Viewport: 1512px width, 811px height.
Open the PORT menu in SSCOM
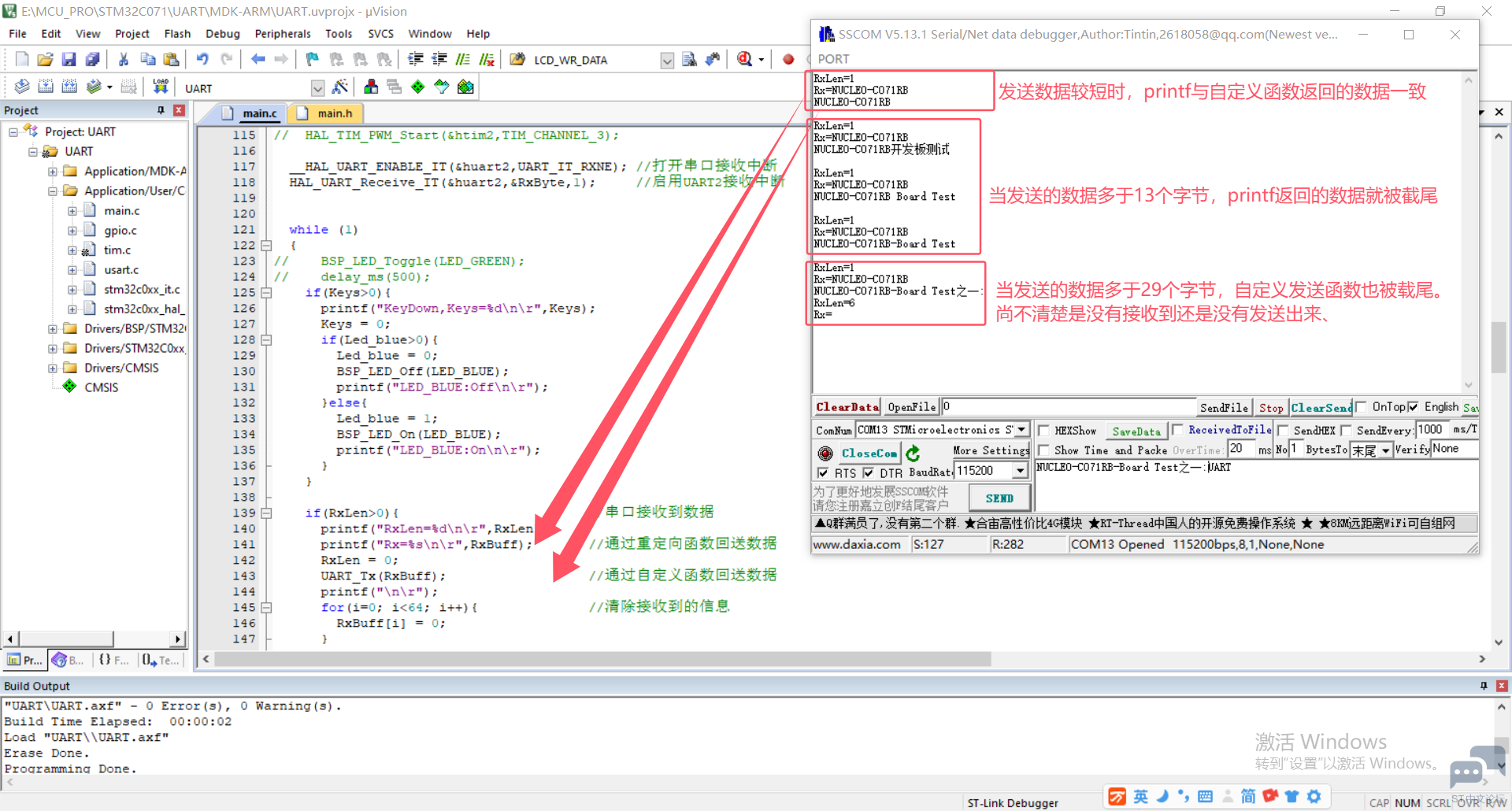point(833,59)
